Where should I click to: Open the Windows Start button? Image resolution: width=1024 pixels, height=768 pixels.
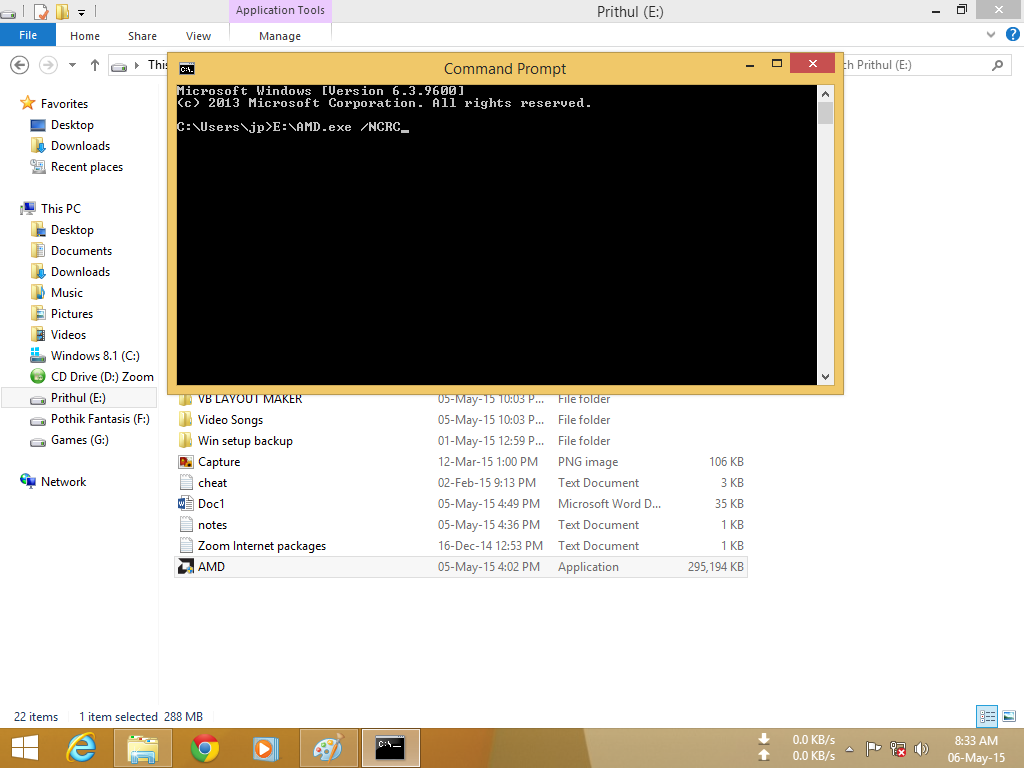click(25, 748)
